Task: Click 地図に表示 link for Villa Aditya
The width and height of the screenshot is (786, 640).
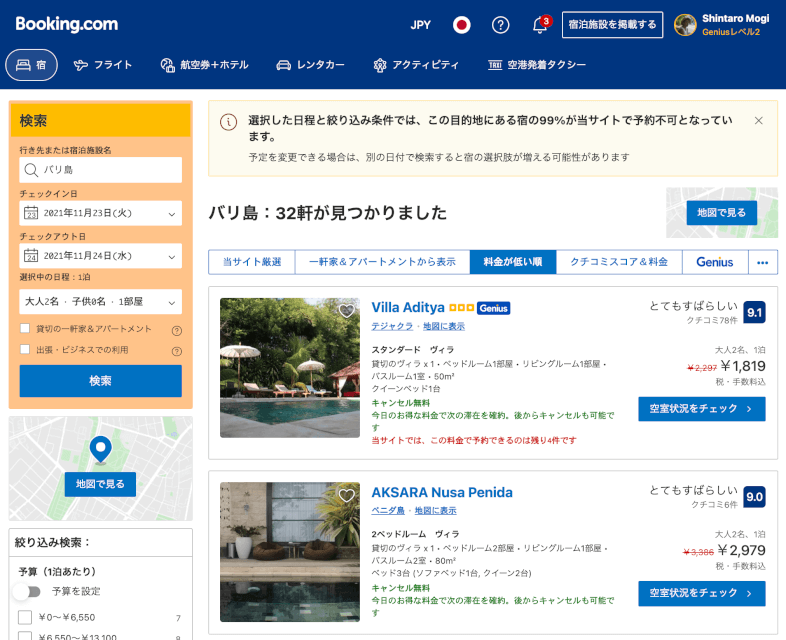Action: (444, 326)
